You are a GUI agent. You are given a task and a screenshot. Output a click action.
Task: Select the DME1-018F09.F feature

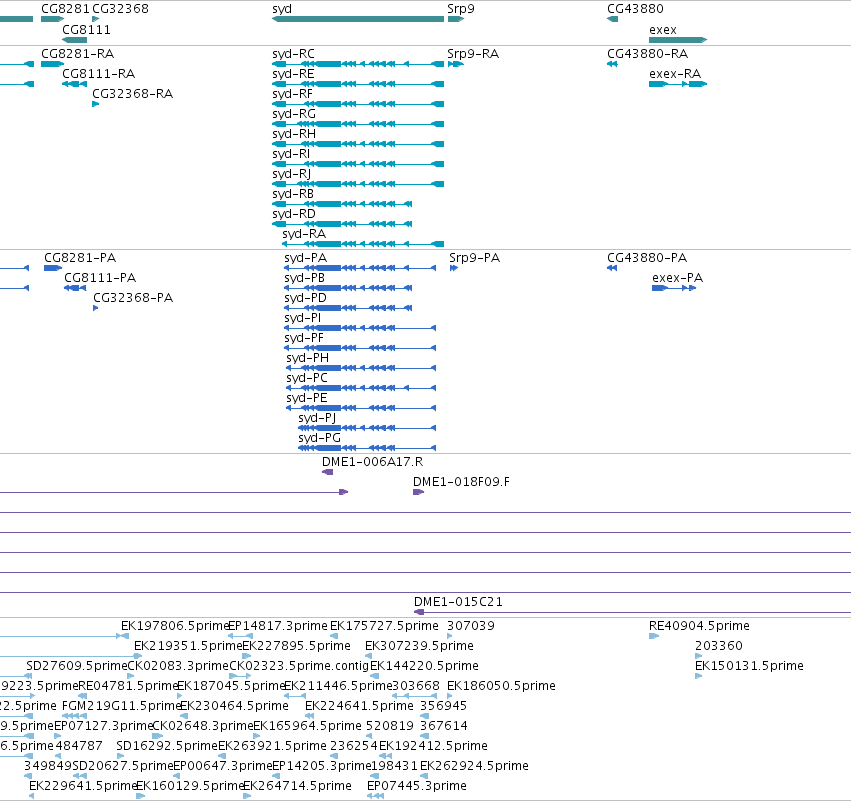pyautogui.click(x=418, y=492)
